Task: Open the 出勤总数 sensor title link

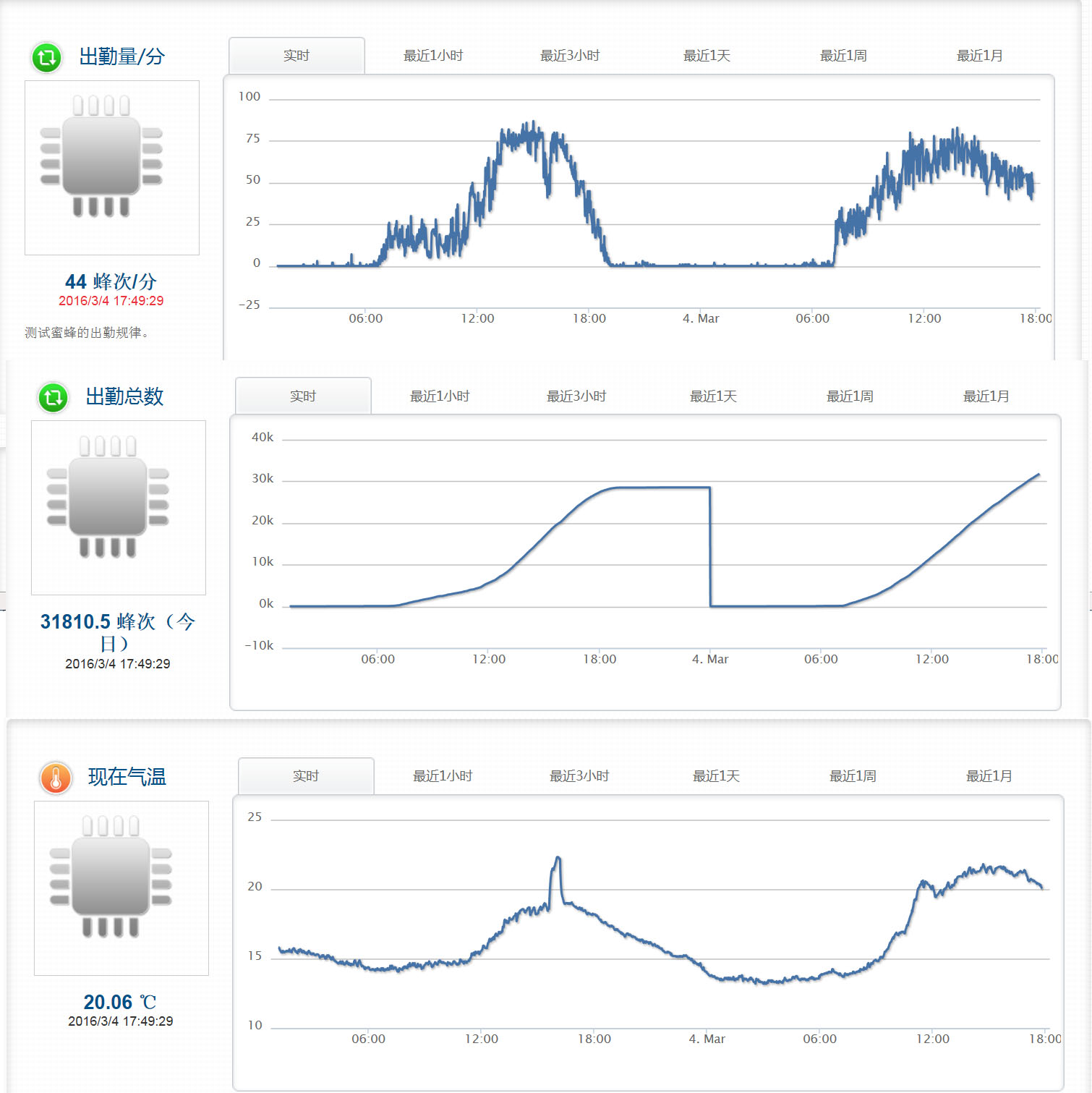Action: point(124,396)
